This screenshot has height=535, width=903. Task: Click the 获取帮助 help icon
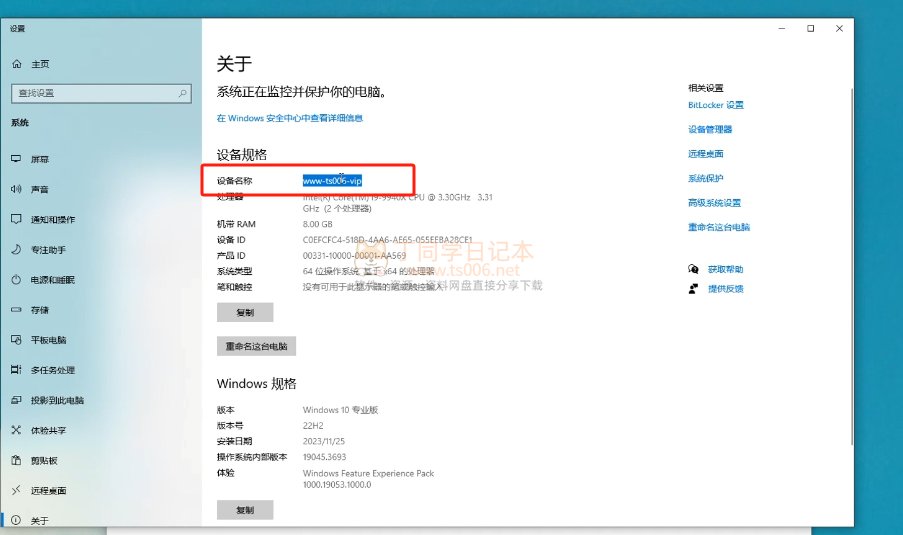[x=693, y=269]
